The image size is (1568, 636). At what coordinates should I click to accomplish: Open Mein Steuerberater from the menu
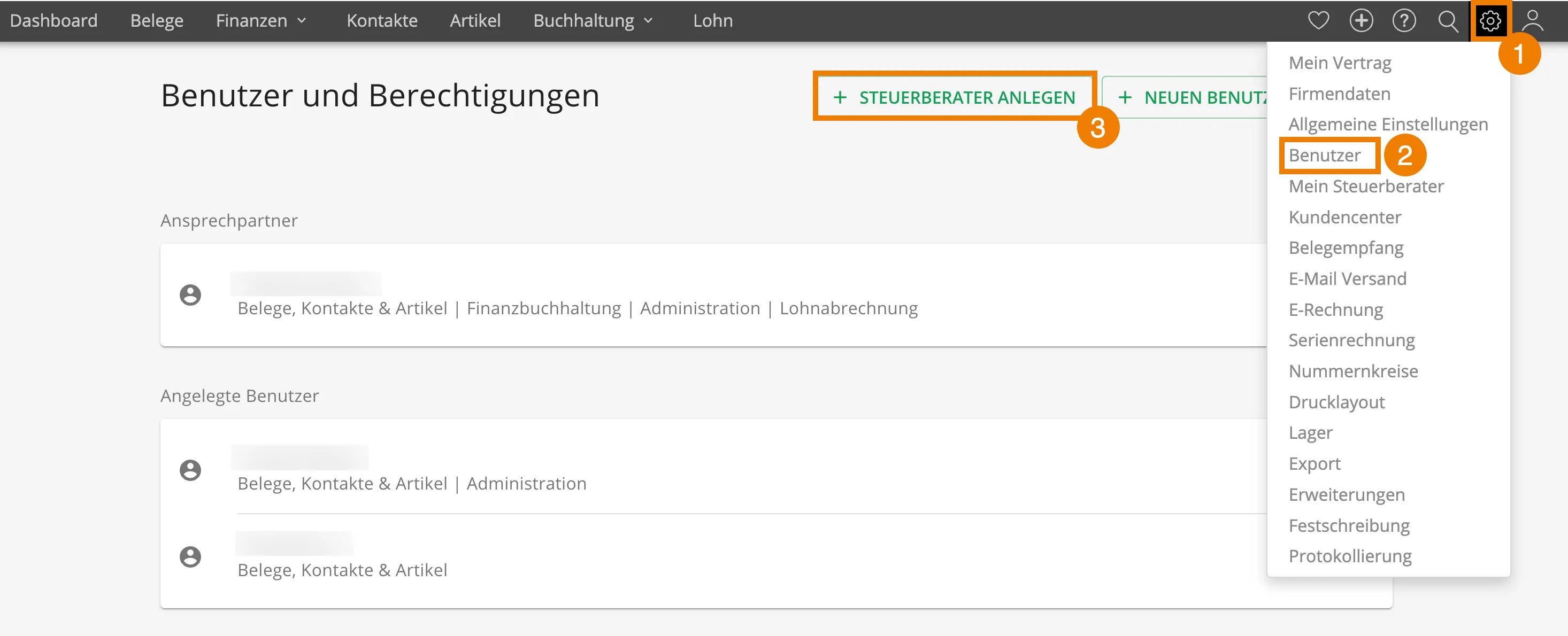[x=1366, y=186]
